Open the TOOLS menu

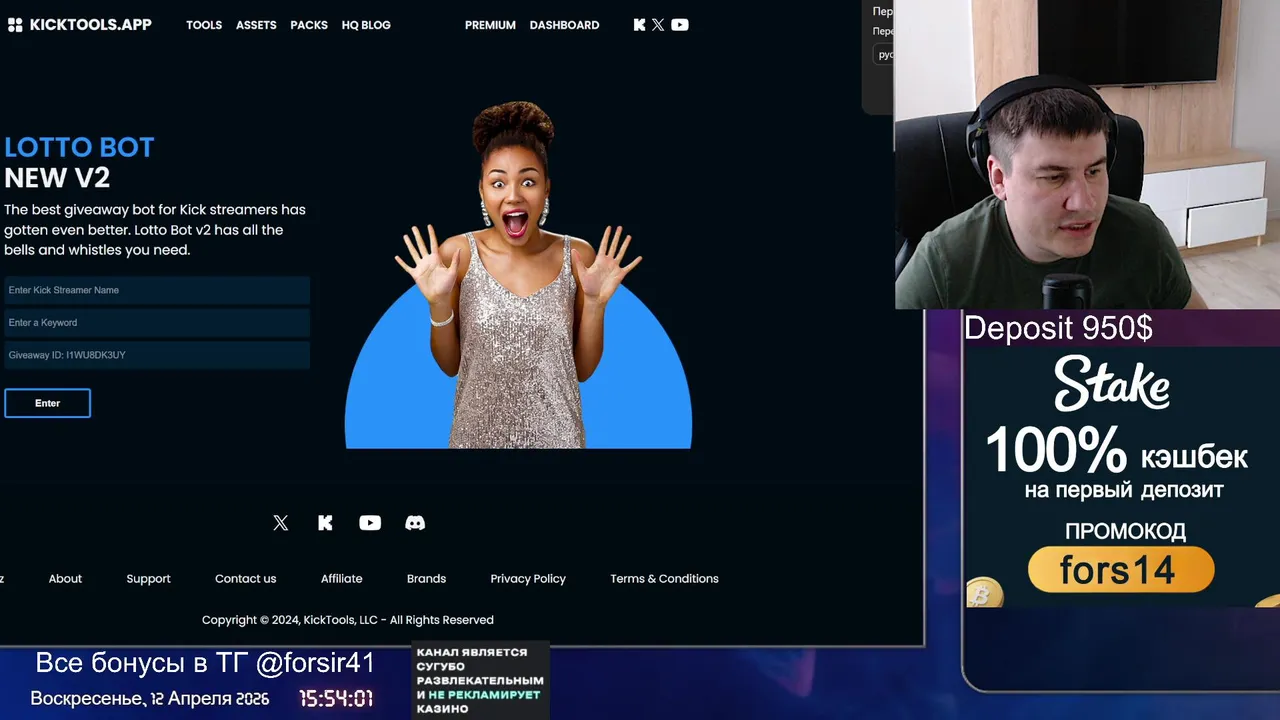(204, 25)
